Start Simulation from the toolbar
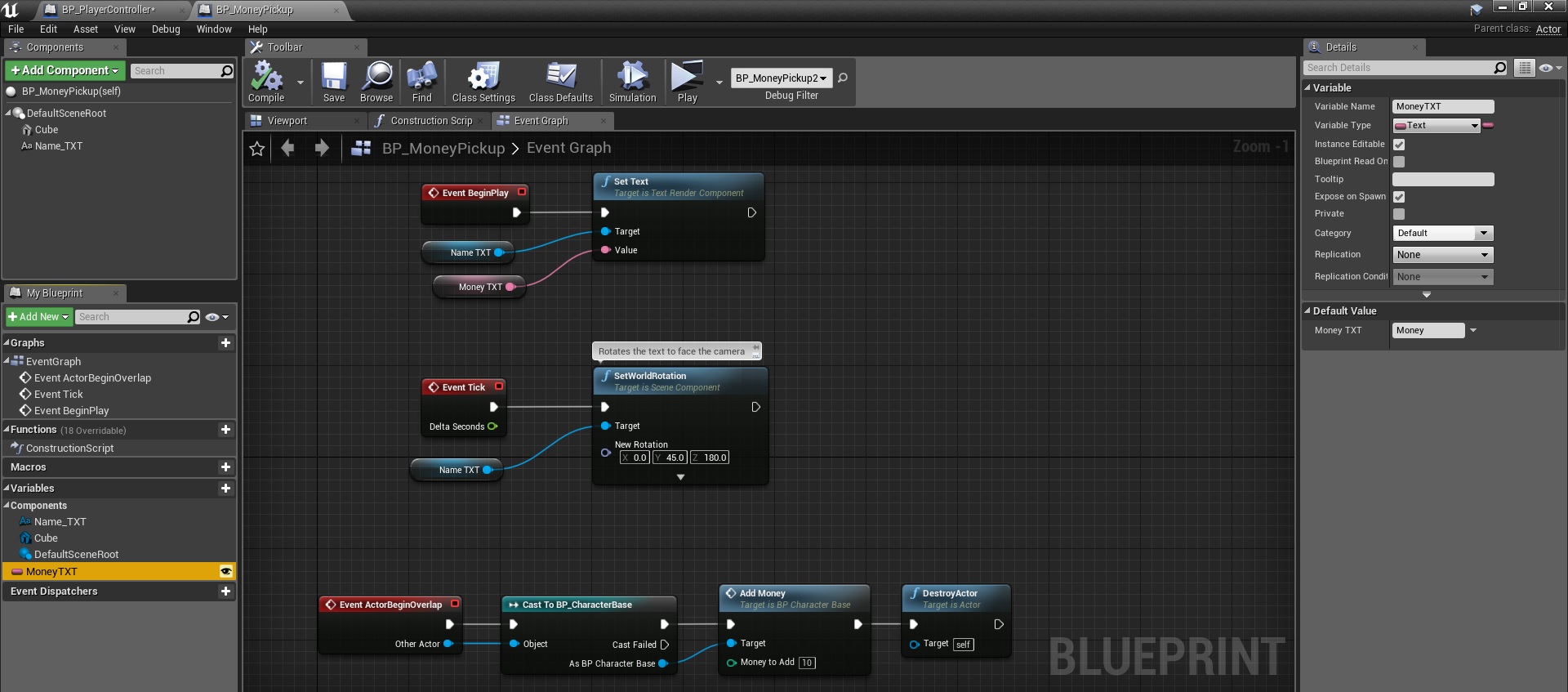 point(632,78)
